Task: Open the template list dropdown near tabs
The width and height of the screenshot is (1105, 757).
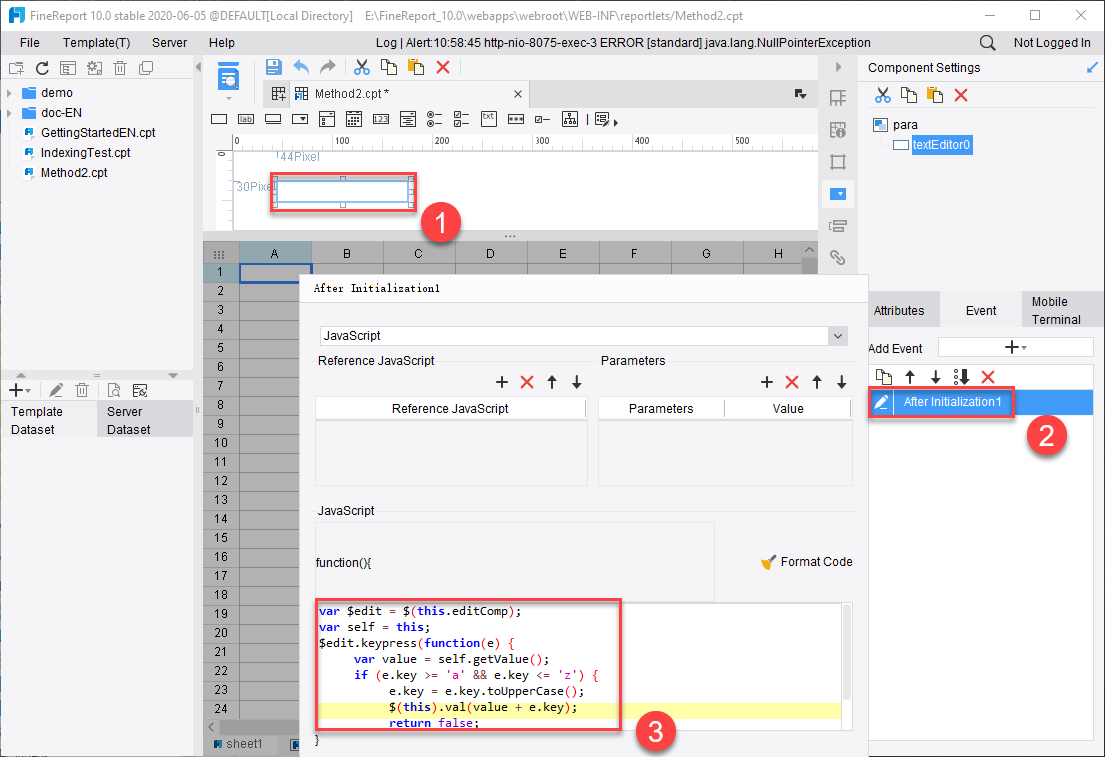Action: pos(800,94)
